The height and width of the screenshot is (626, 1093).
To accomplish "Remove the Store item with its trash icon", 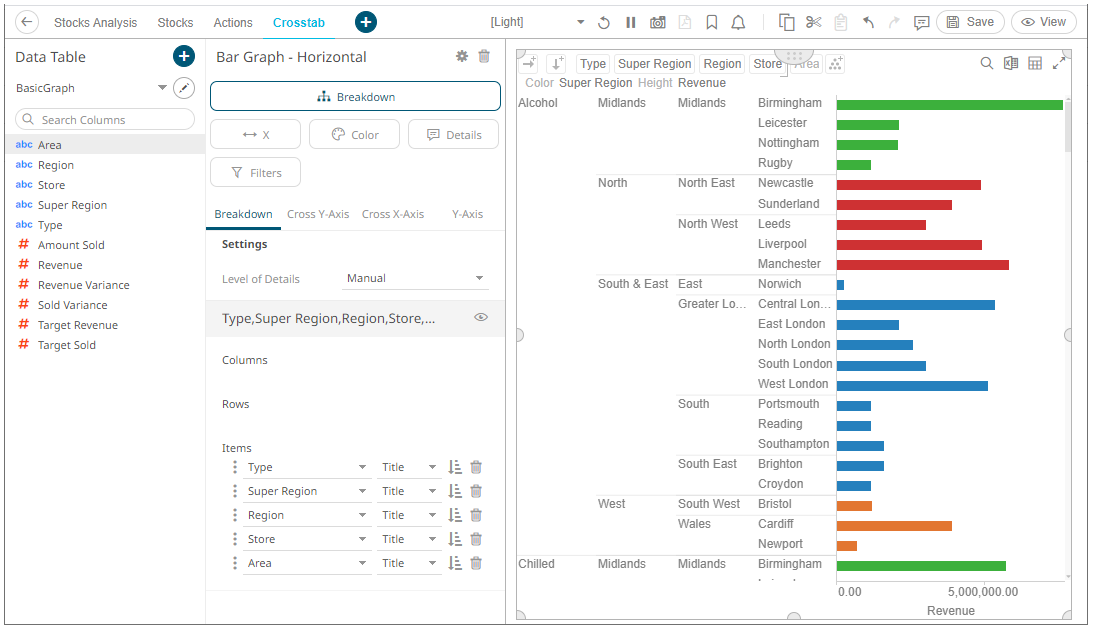I will point(476,538).
